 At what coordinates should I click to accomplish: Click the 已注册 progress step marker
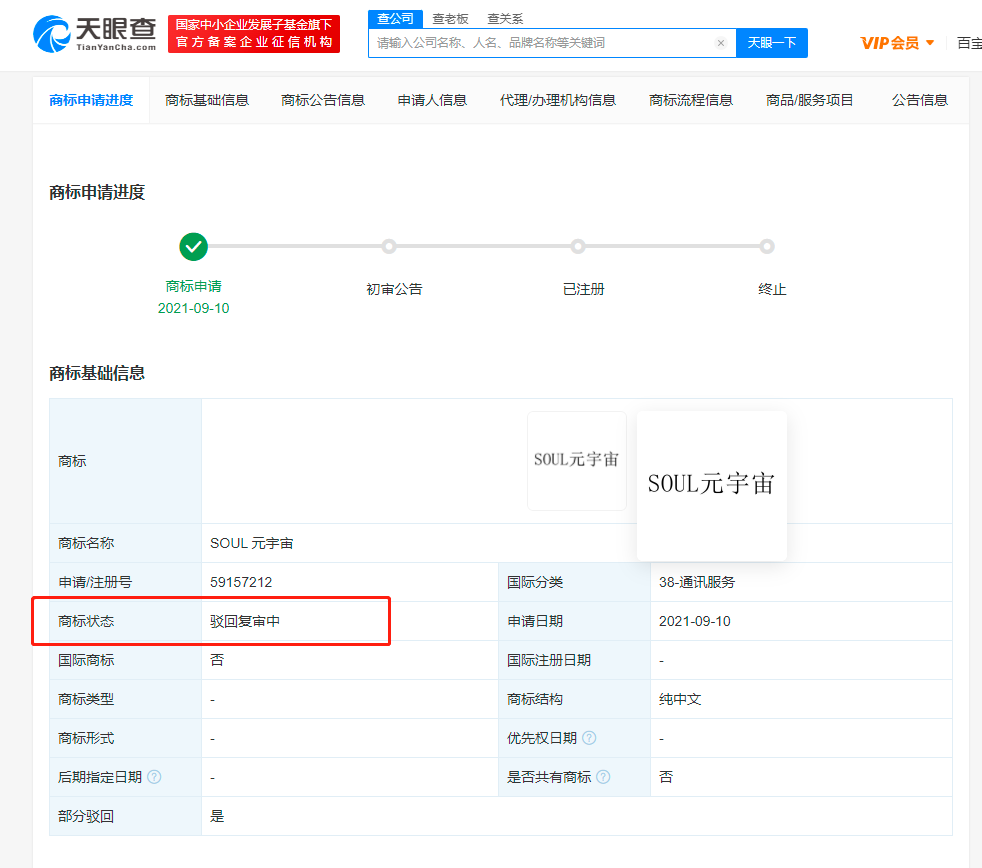tap(578, 247)
